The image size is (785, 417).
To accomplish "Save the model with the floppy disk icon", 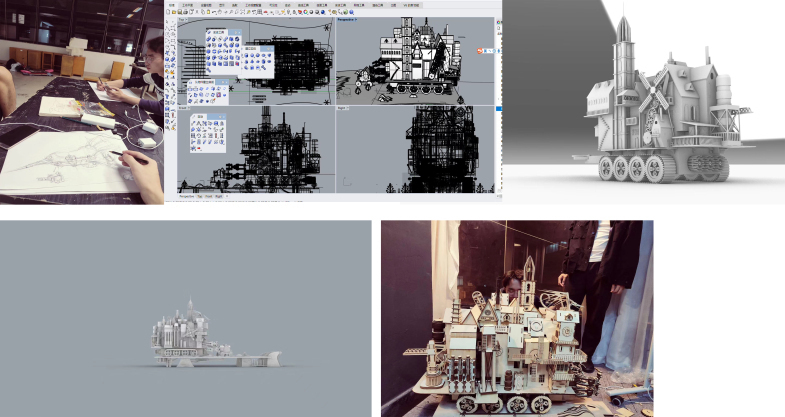I will click(x=181, y=12).
